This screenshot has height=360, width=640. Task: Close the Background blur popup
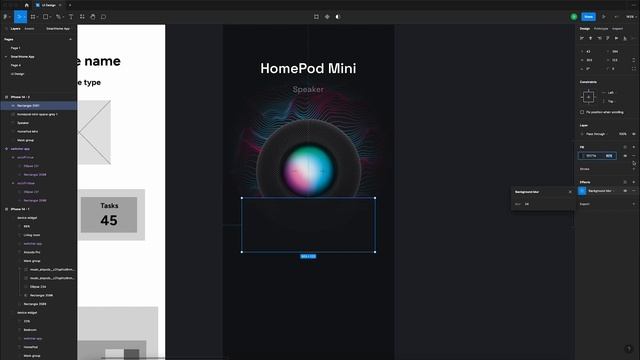(x=570, y=192)
